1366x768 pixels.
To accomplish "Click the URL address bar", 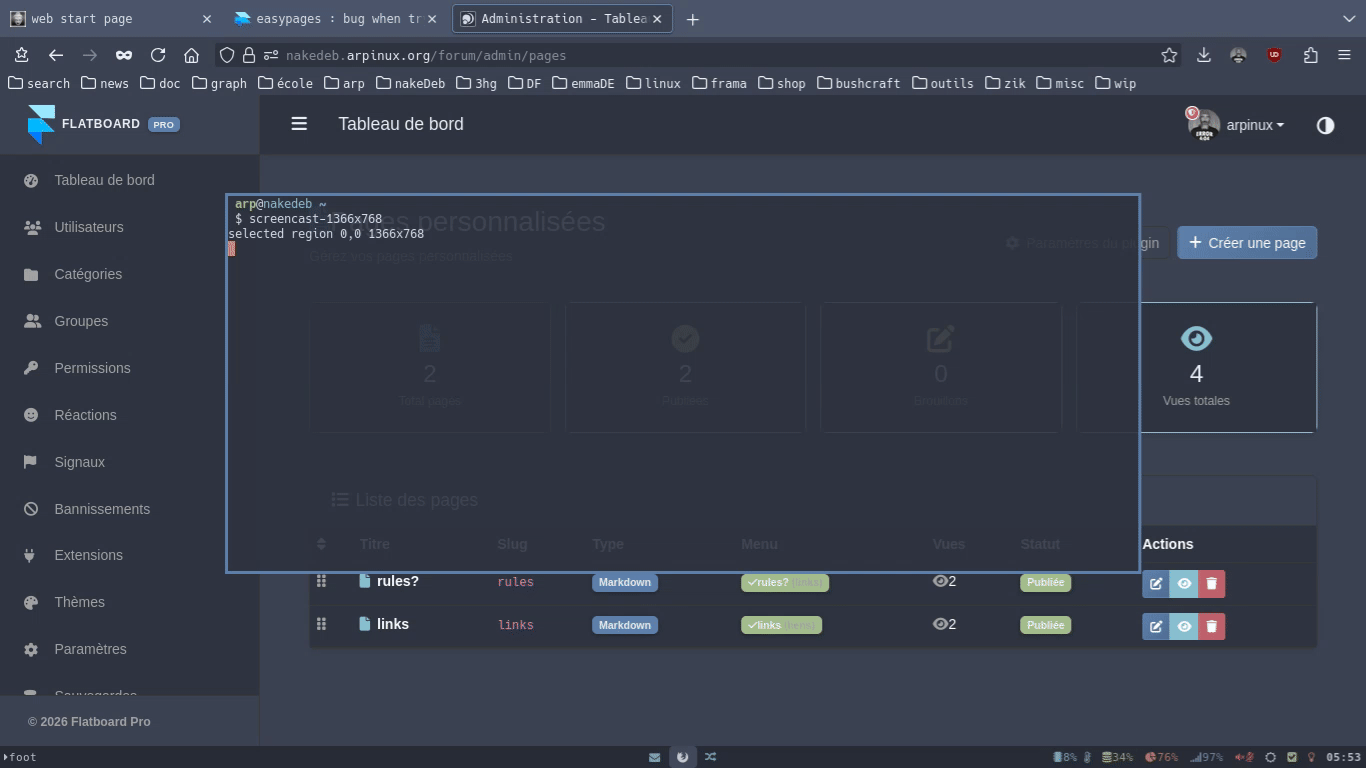I will (700, 56).
